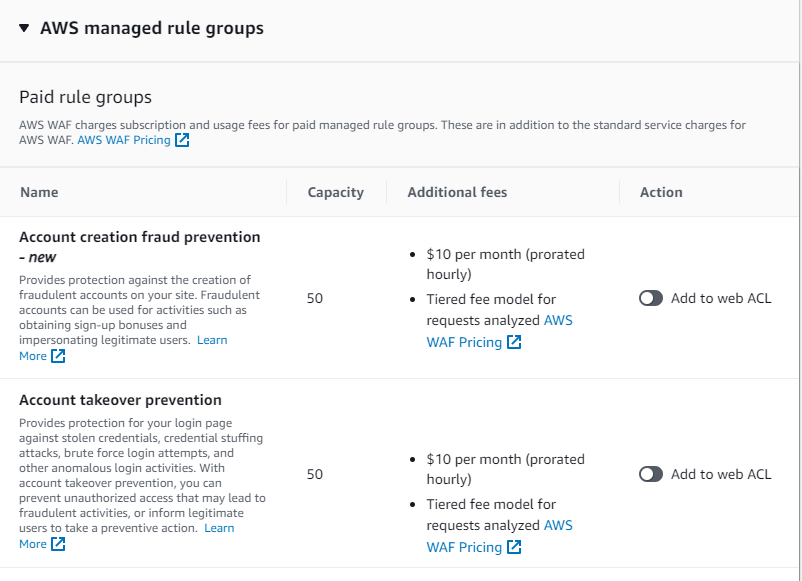
Task: Click the Additional fees column header
Action: tap(457, 192)
